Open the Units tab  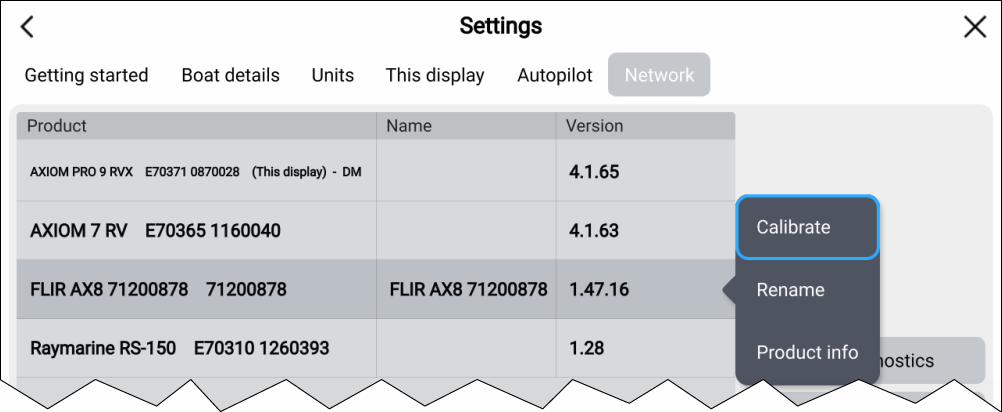pyautogui.click(x=332, y=75)
